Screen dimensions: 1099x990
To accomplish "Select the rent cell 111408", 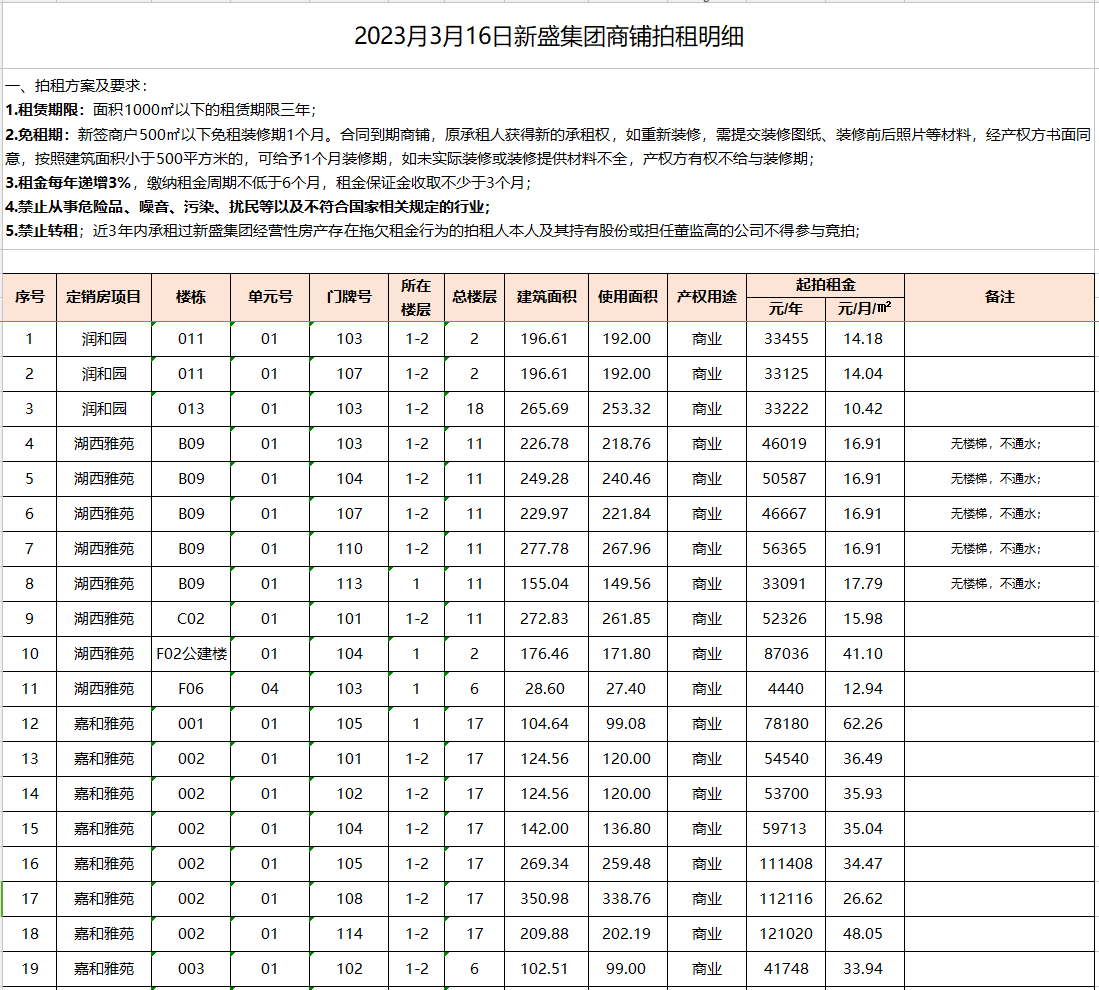I will point(786,864).
